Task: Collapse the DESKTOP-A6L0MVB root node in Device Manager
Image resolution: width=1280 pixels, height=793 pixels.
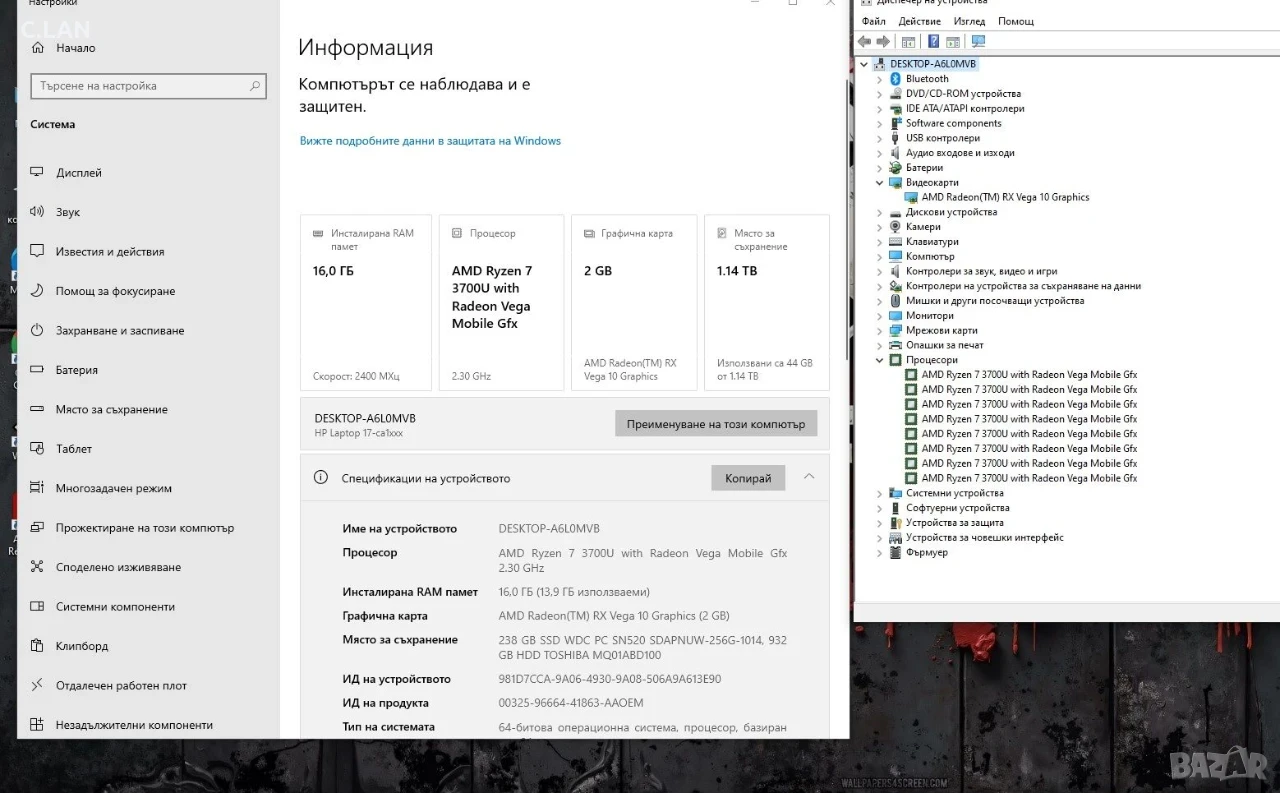Action: click(865, 64)
